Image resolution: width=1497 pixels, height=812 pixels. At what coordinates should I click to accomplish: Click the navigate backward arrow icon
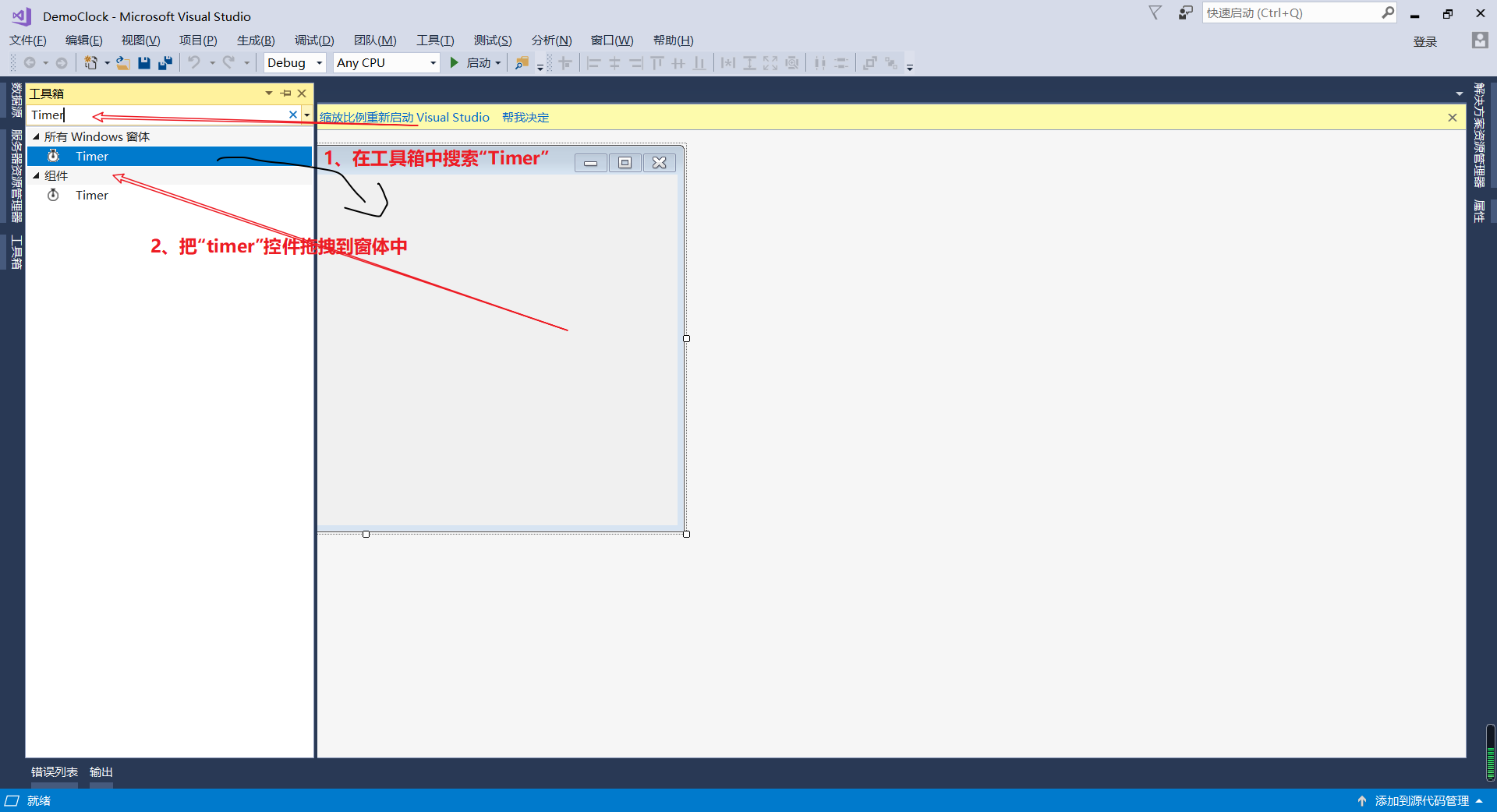(x=30, y=63)
